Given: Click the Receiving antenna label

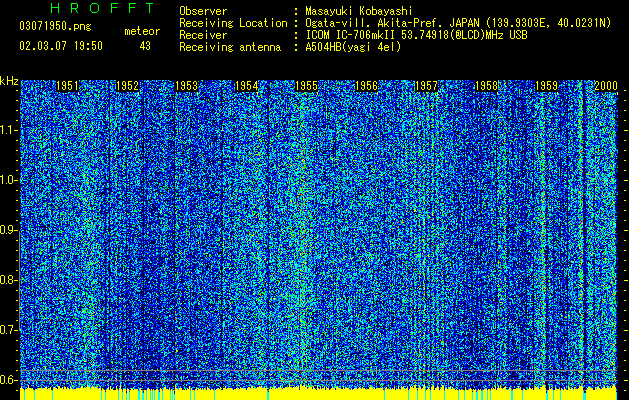Looking at the screenshot, I should (x=230, y=47).
